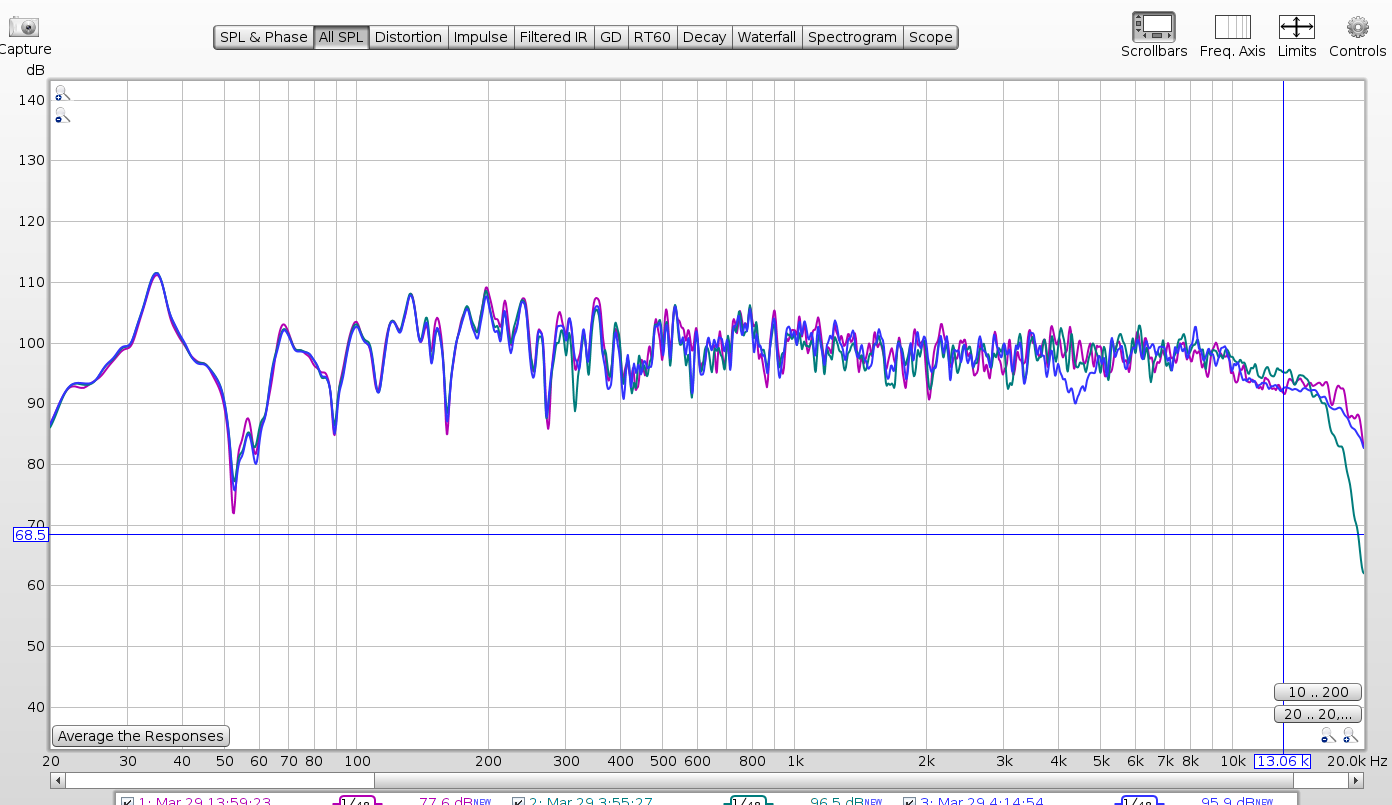Click the 20.0k Hz axis label

click(x=1358, y=761)
